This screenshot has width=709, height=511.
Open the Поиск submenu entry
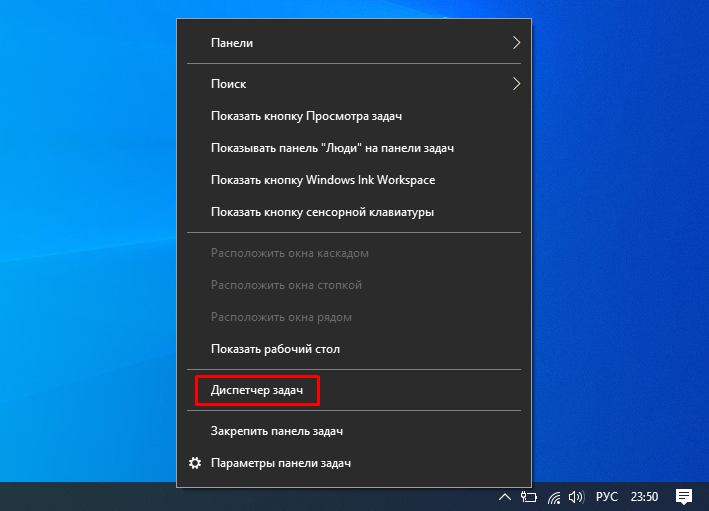pyautogui.click(x=354, y=84)
